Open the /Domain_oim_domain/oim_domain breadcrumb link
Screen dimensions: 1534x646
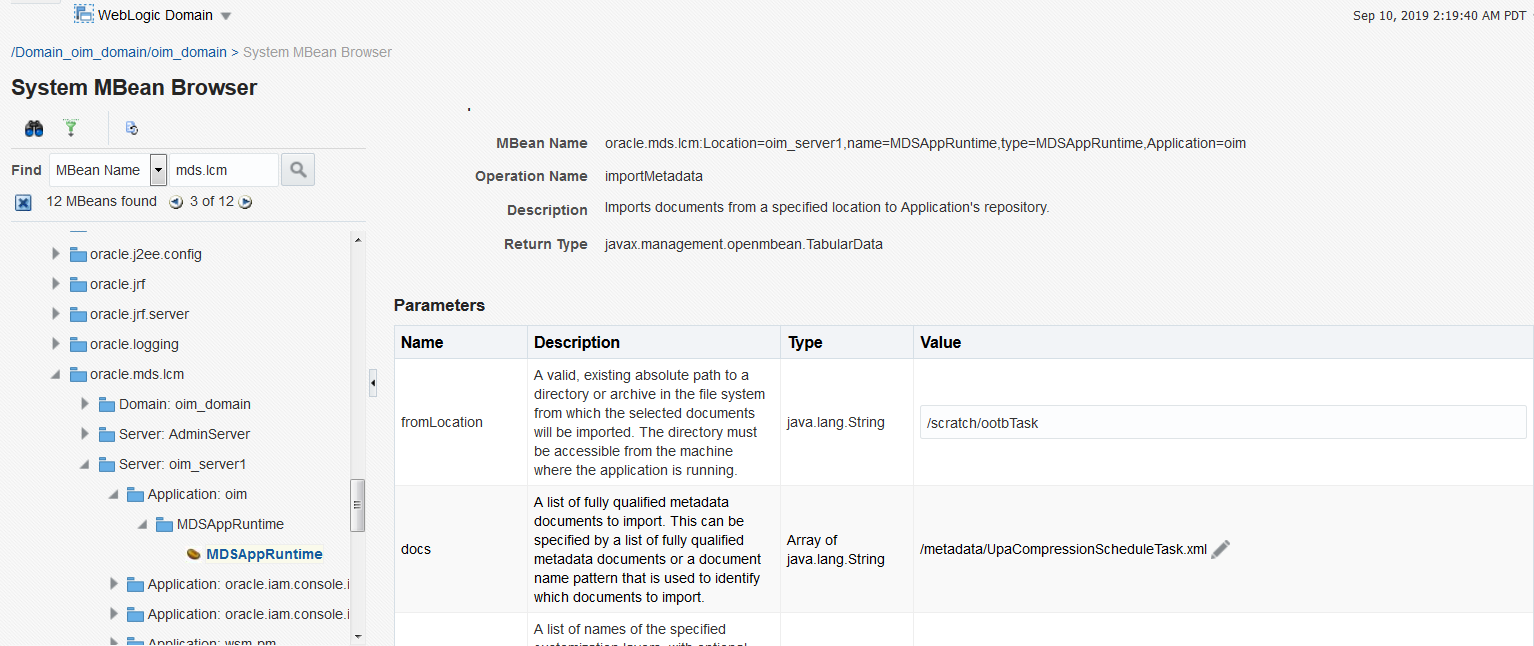[x=119, y=52]
